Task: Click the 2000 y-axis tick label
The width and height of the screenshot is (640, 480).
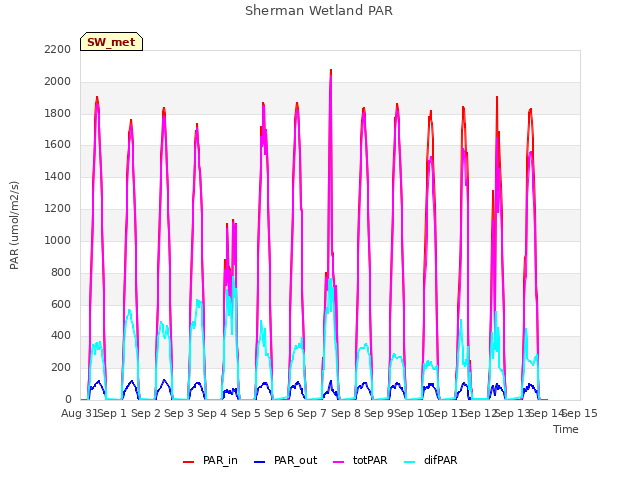Action: tap(58, 82)
